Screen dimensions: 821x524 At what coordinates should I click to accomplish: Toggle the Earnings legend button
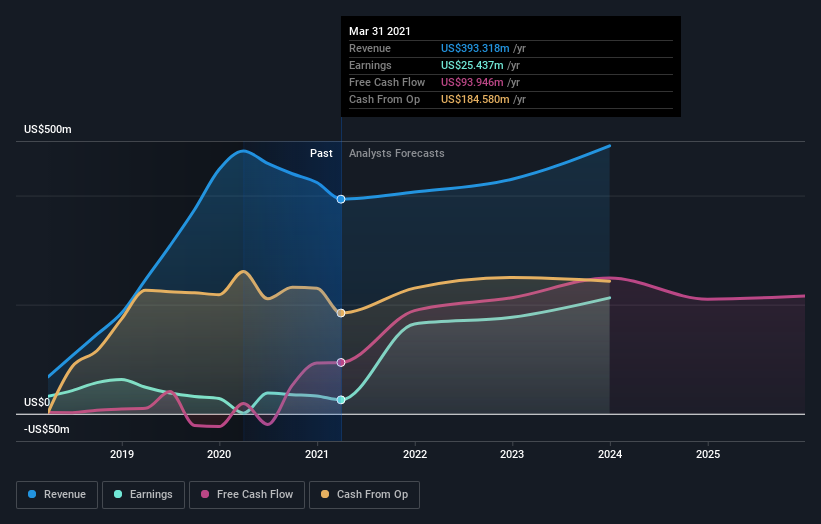point(143,495)
